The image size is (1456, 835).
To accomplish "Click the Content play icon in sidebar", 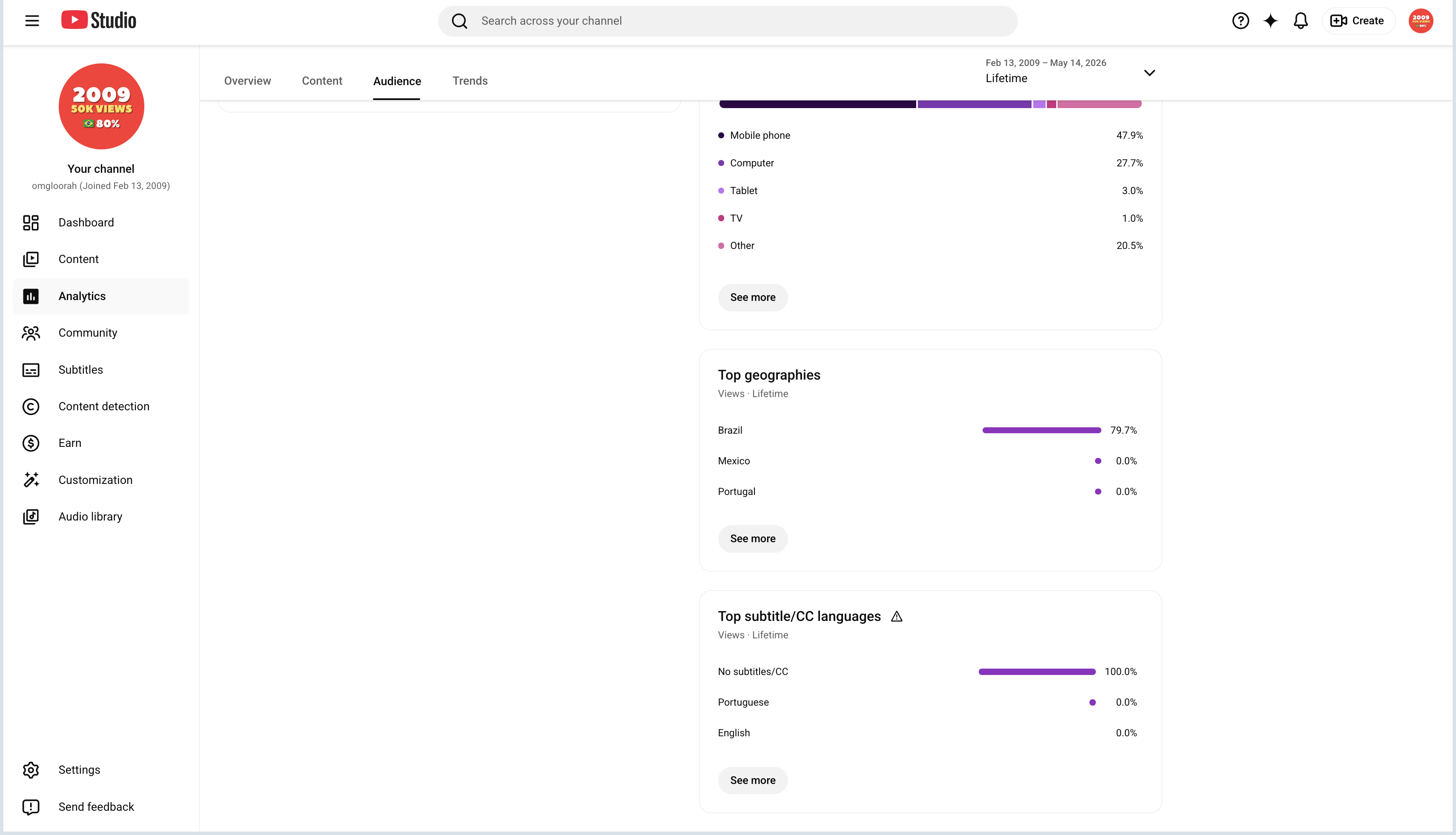I will click(x=31, y=259).
